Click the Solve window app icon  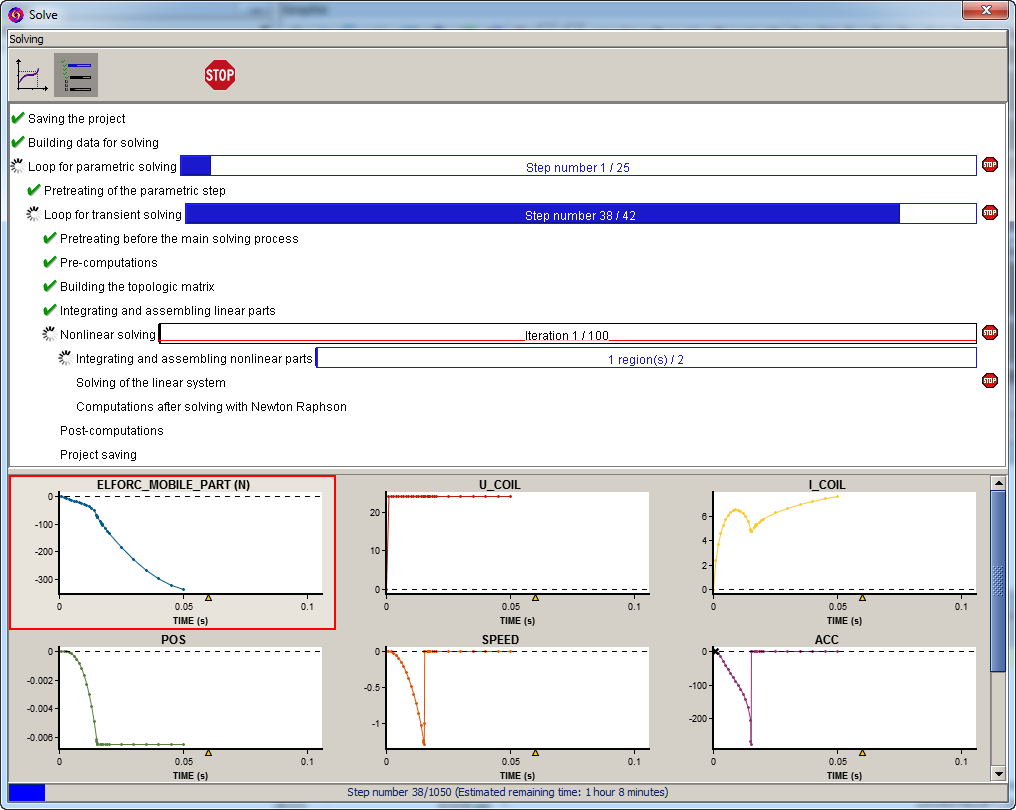15,15
